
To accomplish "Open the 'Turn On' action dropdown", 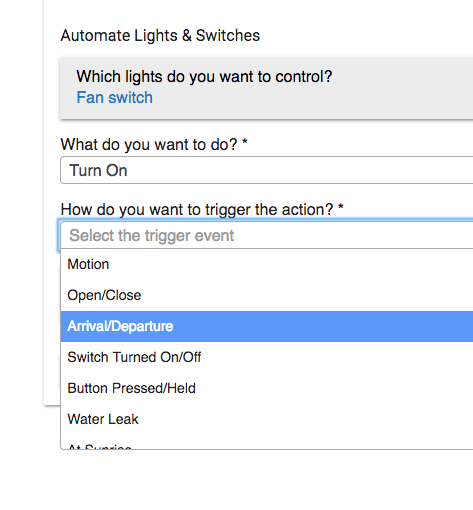I will click(266, 170).
